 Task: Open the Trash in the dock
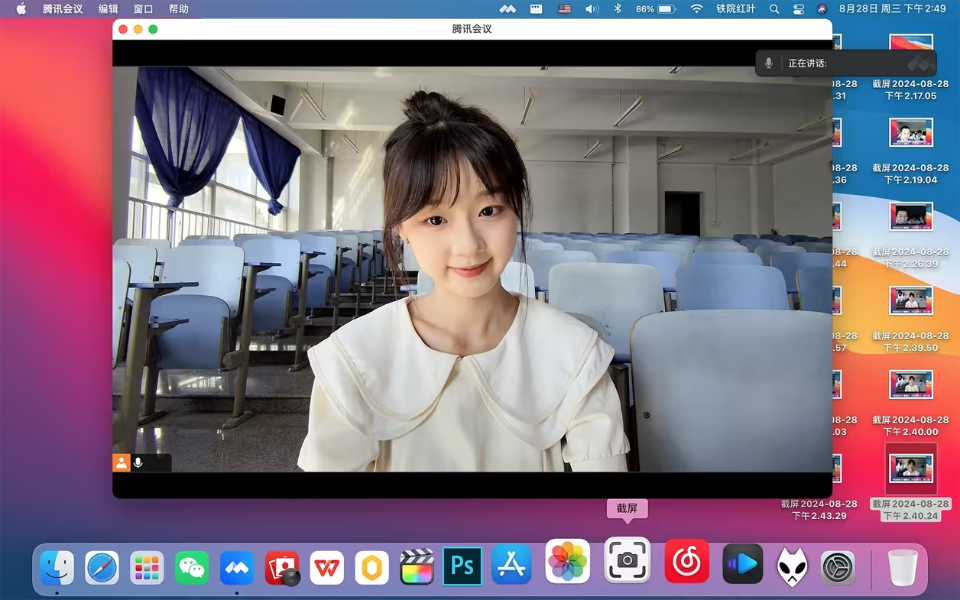902,568
